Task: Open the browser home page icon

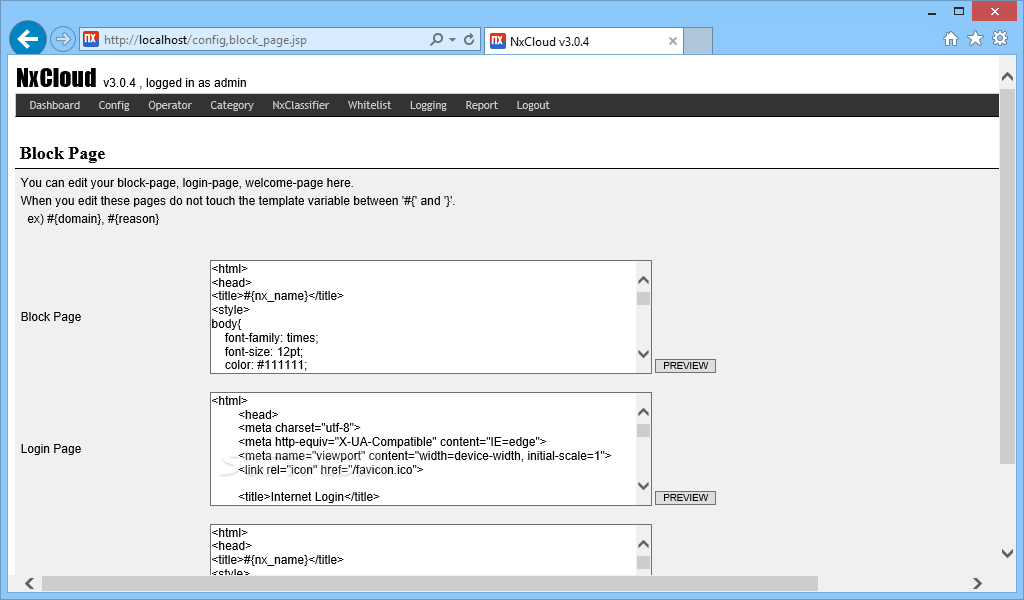Action: (x=951, y=39)
